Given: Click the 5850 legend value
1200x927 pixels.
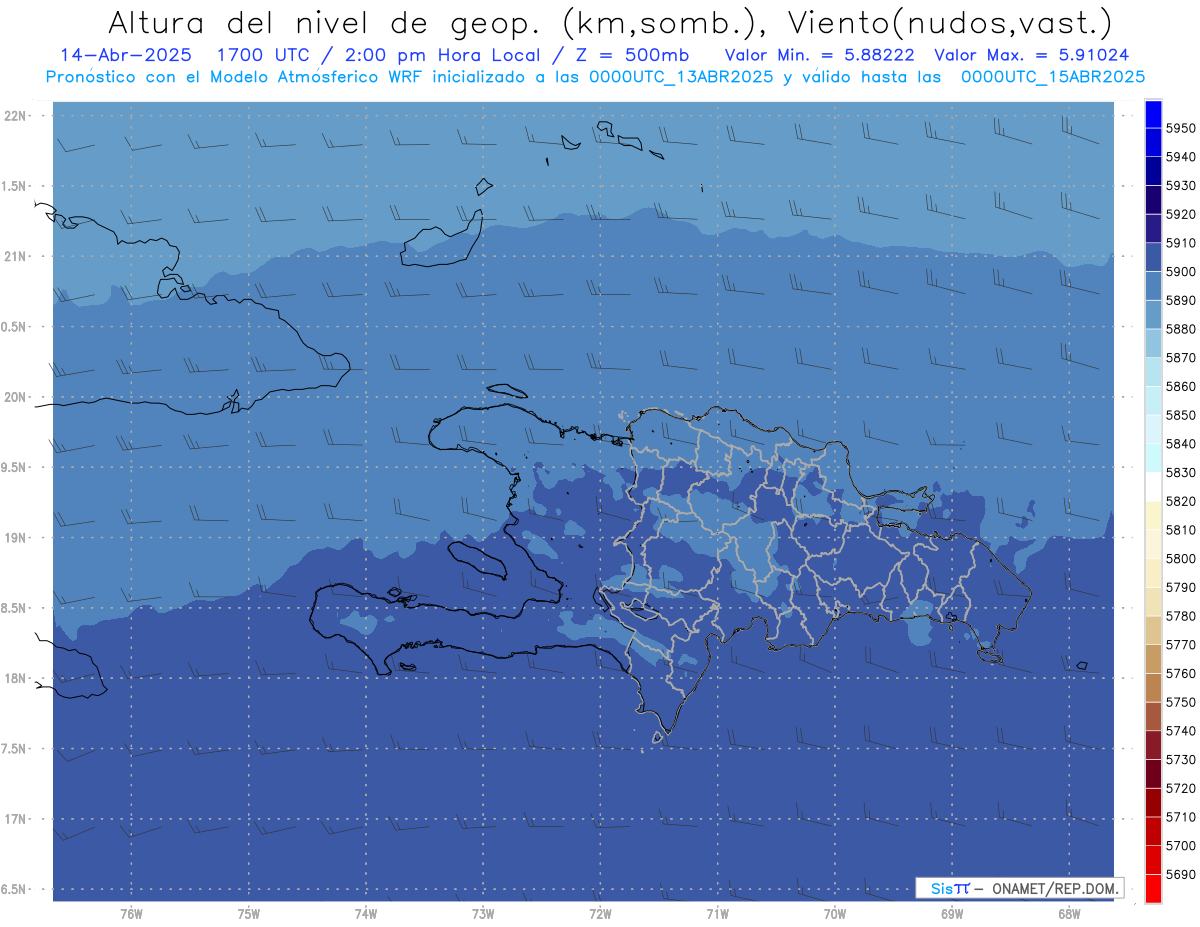Looking at the screenshot, I should pyautogui.click(x=1180, y=415).
